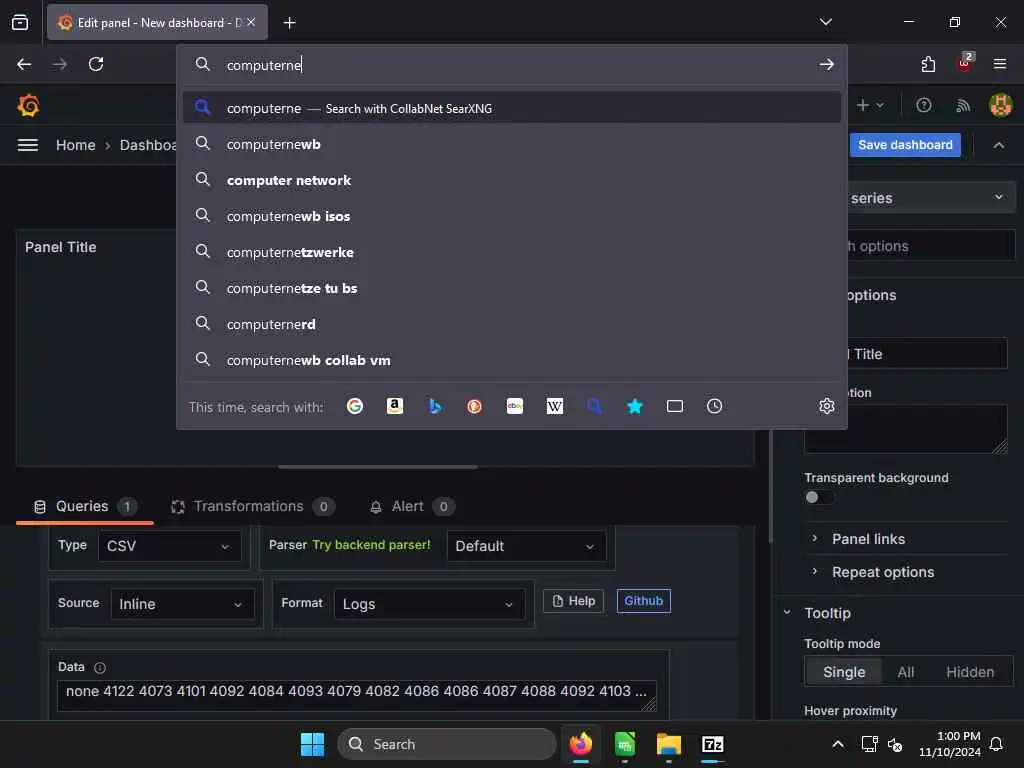Open a new browser tab
Viewport: 1024px width, 768px height.
pos(289,23)
